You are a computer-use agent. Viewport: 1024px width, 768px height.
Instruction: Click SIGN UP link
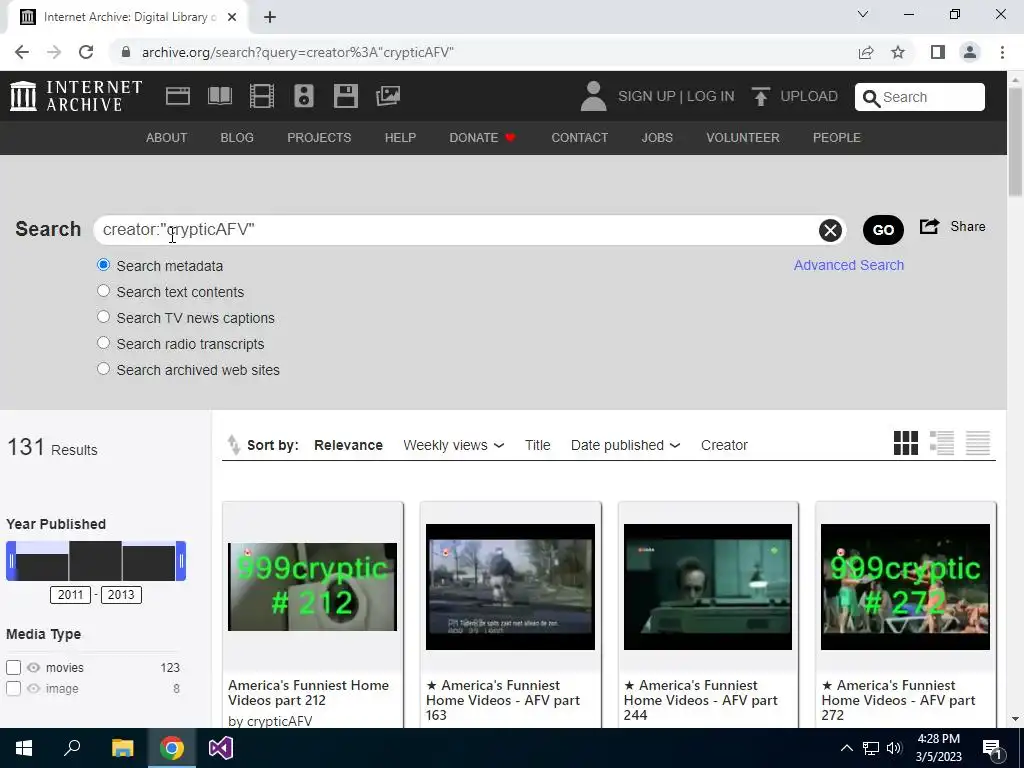pos(647,97)
